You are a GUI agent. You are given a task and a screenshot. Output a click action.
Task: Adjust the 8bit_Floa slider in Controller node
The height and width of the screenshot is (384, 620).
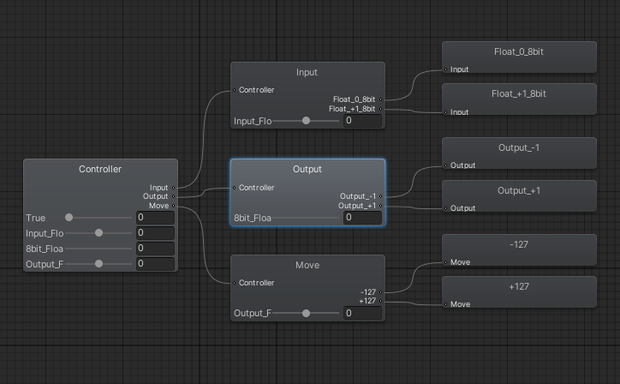[x=98, y=248]
